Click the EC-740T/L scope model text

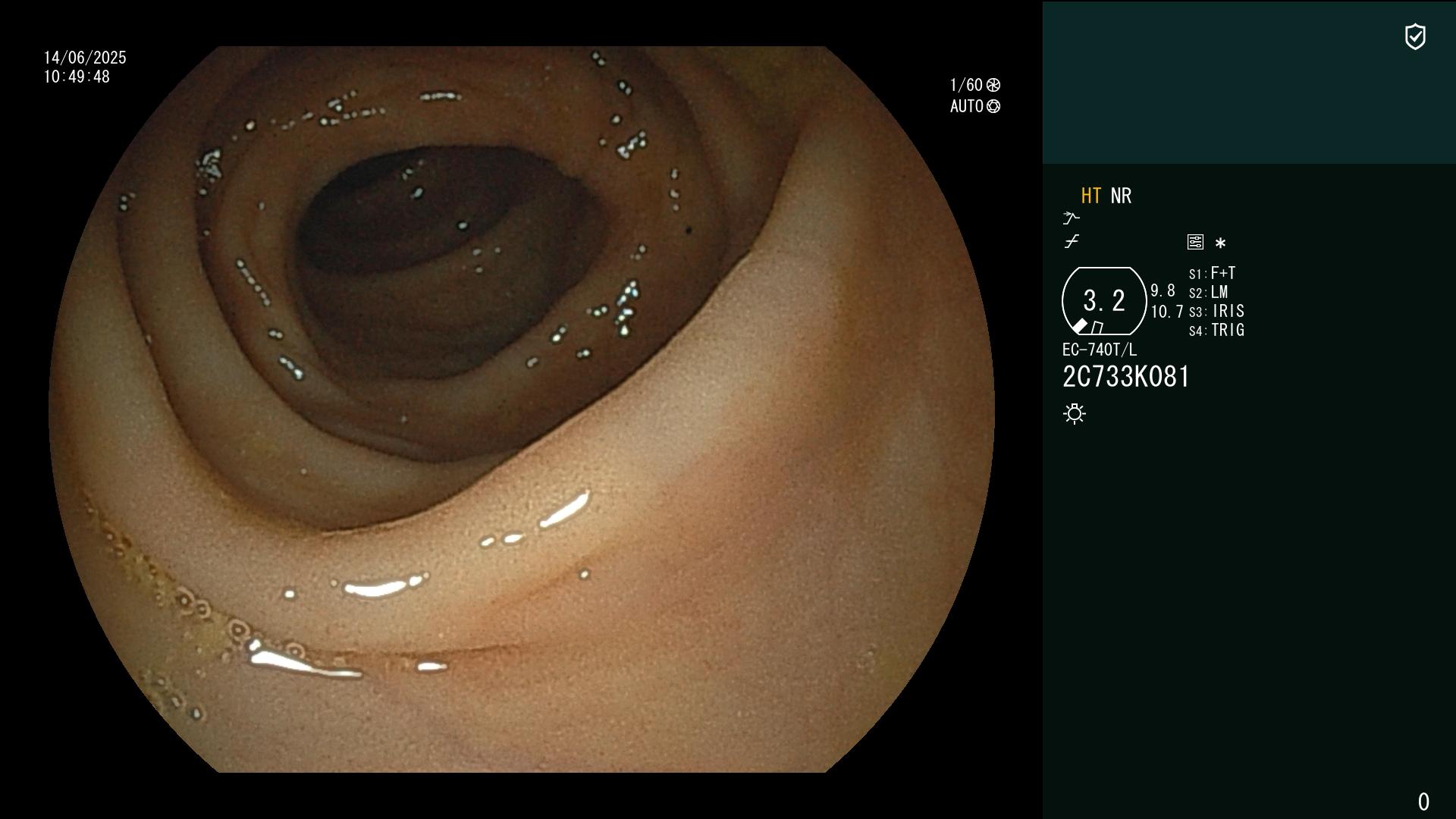coord(1100,350)
